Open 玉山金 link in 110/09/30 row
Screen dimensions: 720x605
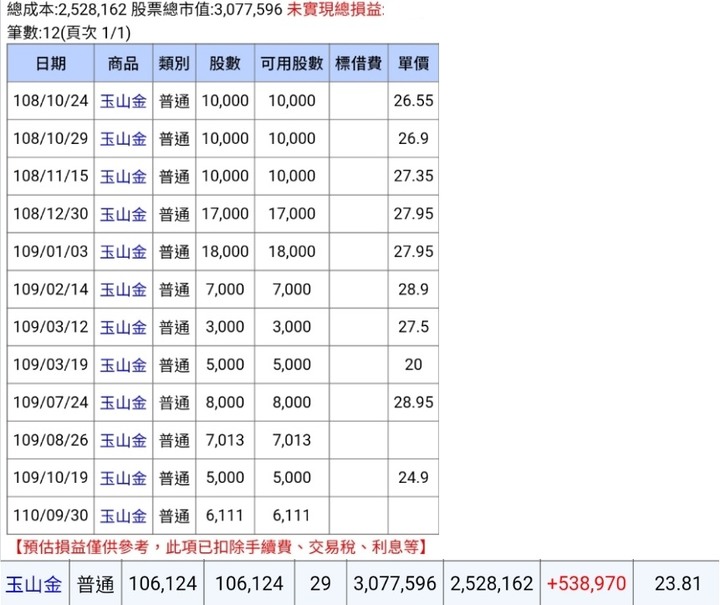pos(123,515)
